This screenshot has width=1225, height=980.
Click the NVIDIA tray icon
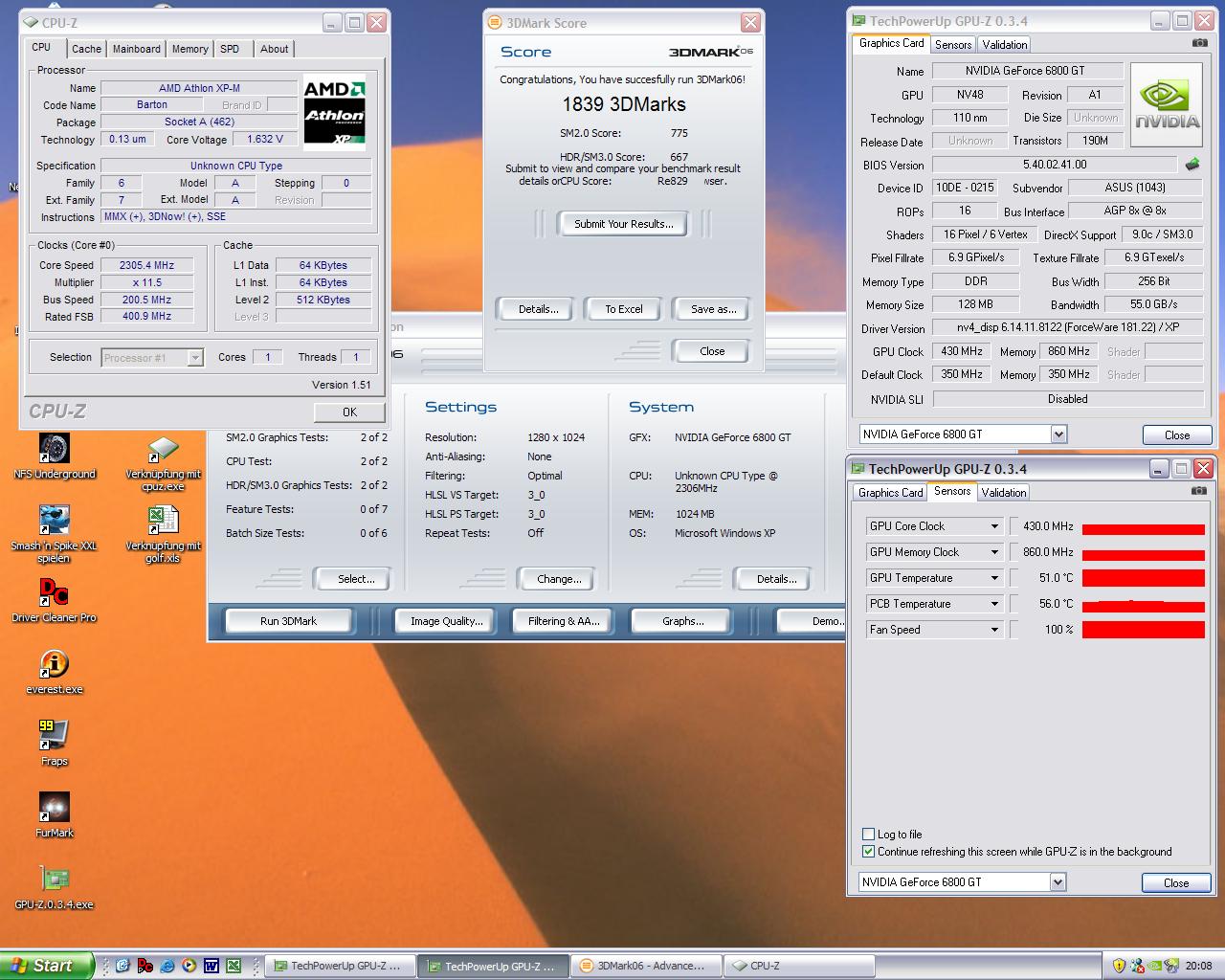click(x=1156, y=966)
